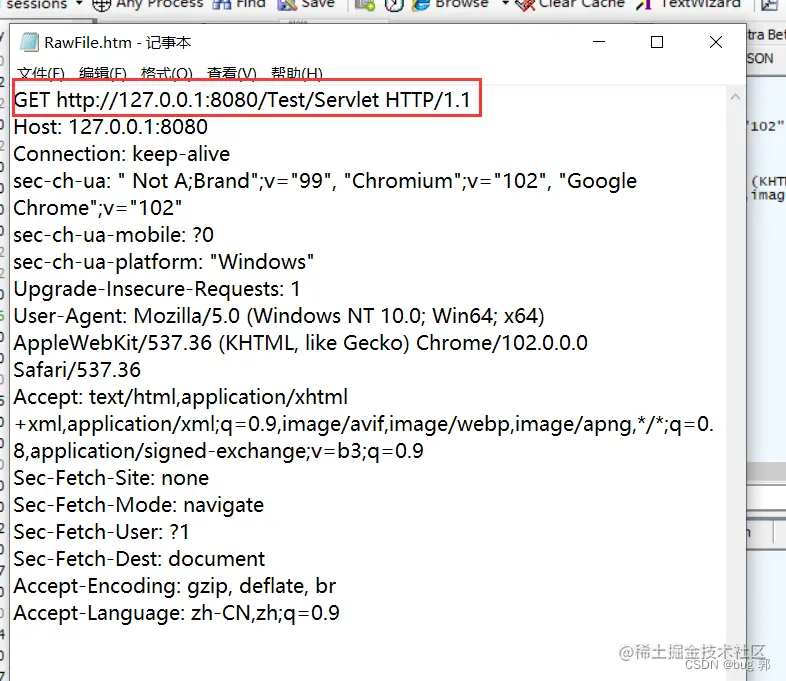
Task: Click the Any Process target icon in Fiddler
Action: pos(101,5)
